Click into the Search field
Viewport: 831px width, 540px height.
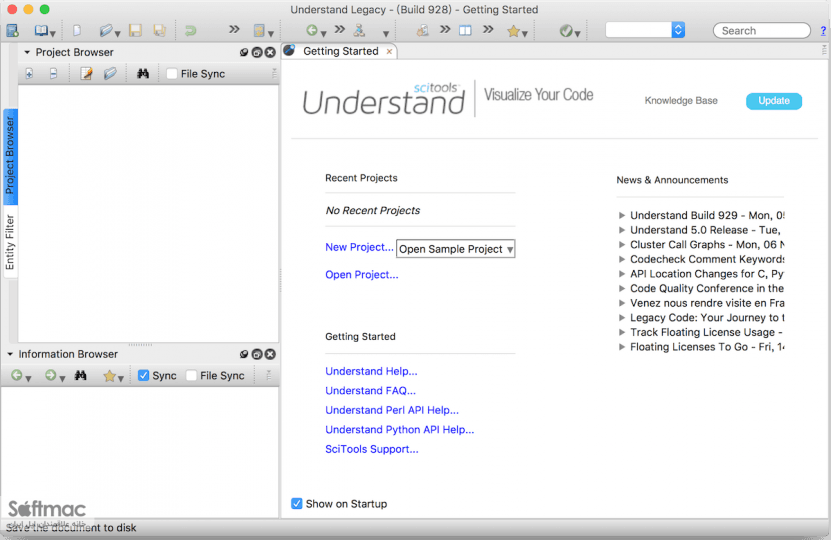[762, 31]
